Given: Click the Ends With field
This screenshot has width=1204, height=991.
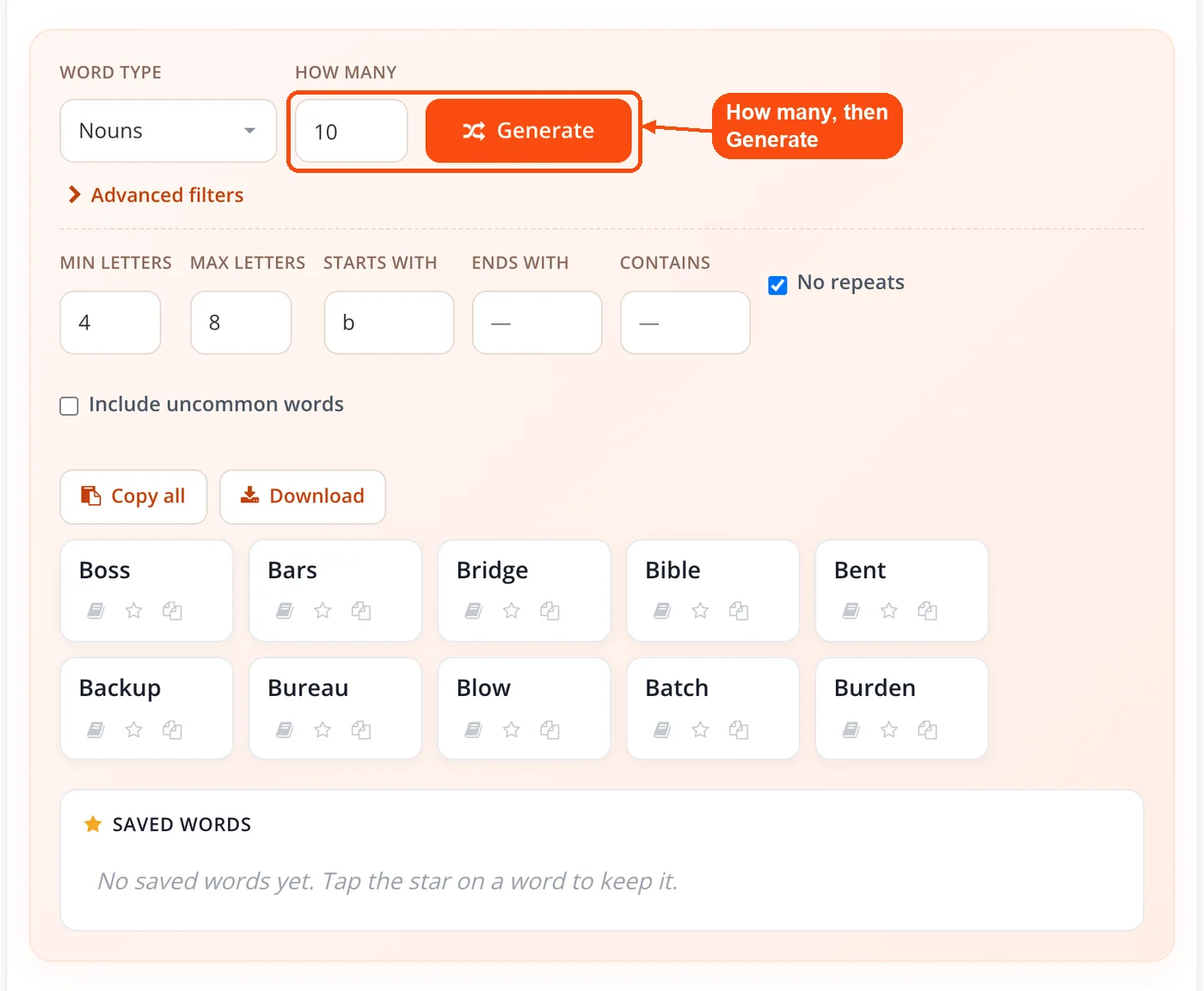Looking at the screenshot, I should click(537, 323).
